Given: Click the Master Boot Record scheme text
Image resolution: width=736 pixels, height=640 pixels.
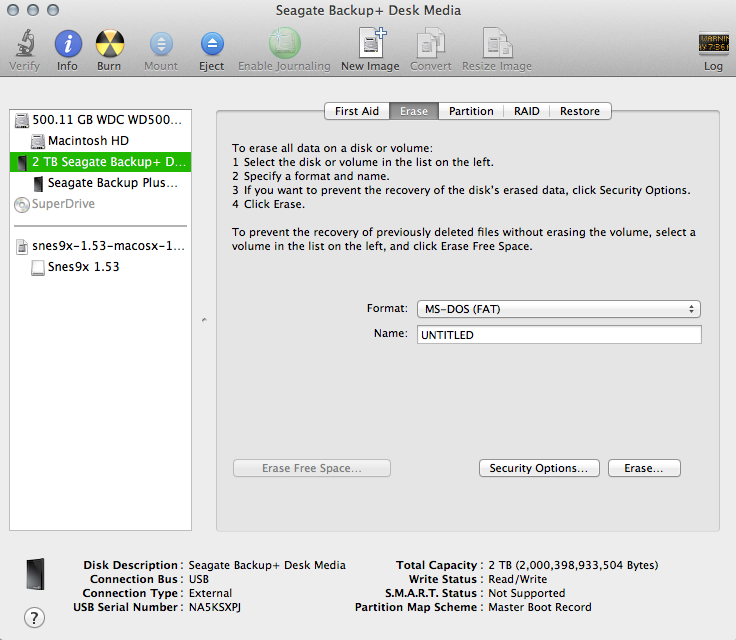Looking at the screenshot, I should (x=540, y=607).
